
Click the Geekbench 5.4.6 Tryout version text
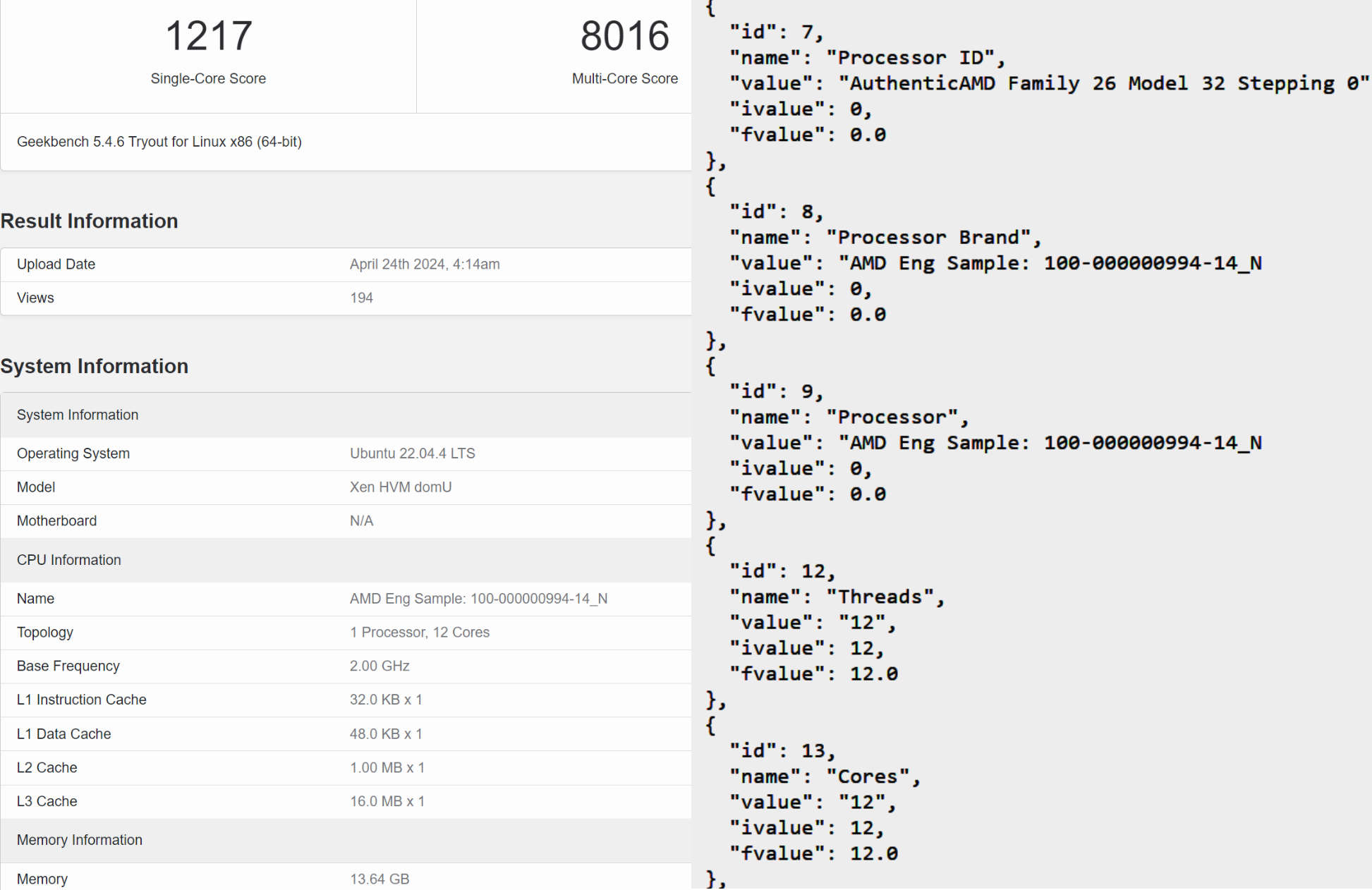pyautogui.click(x=159, y=142)
